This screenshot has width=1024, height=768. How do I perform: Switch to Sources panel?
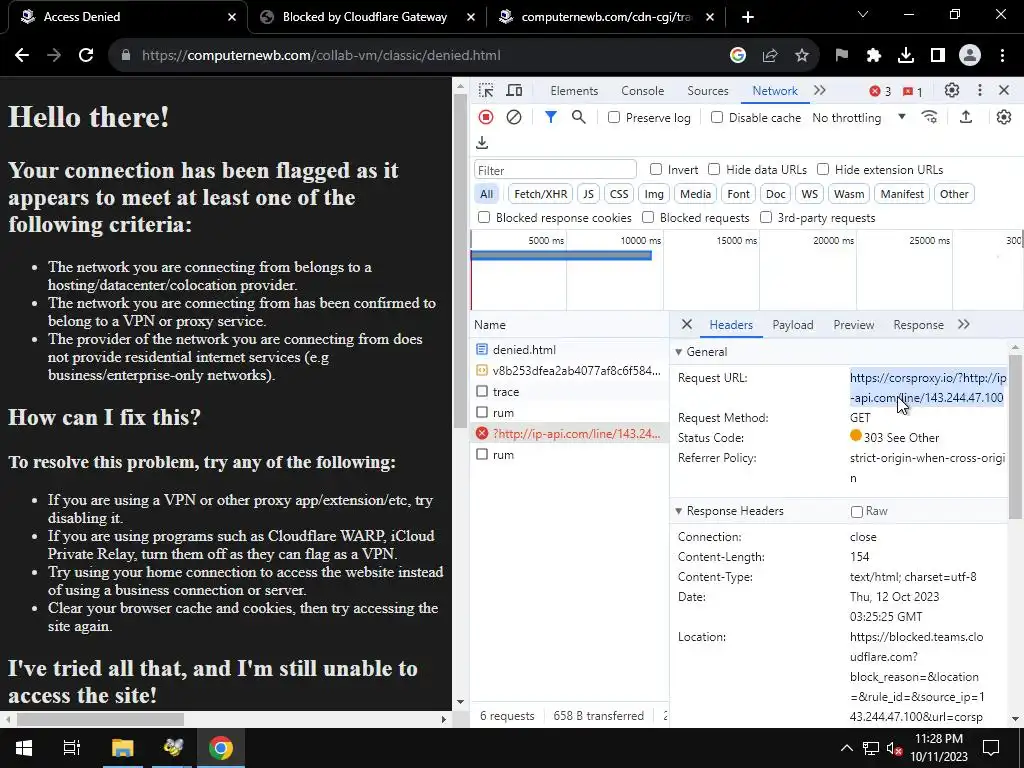[x=707, y=91]
